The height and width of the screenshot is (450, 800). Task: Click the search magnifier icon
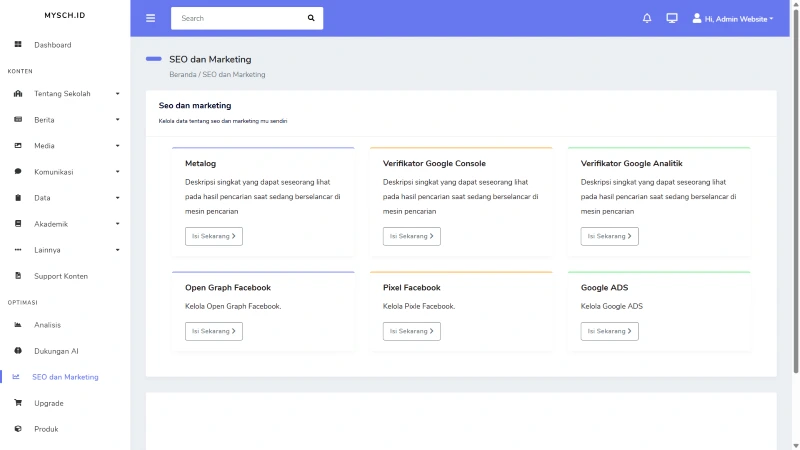point(311,18)
